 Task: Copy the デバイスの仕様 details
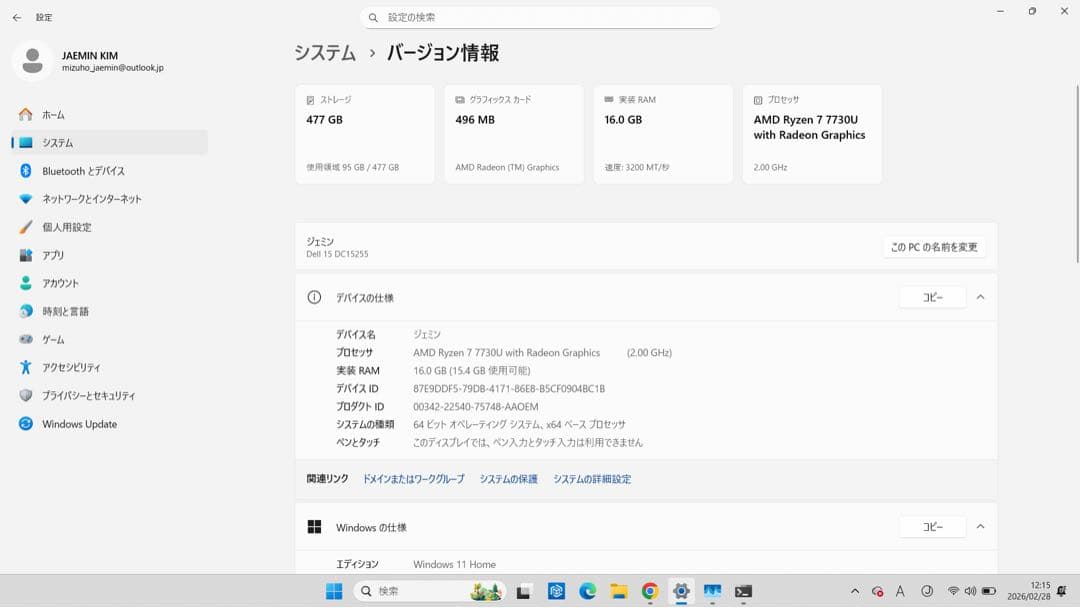click(x=933, y=297)
